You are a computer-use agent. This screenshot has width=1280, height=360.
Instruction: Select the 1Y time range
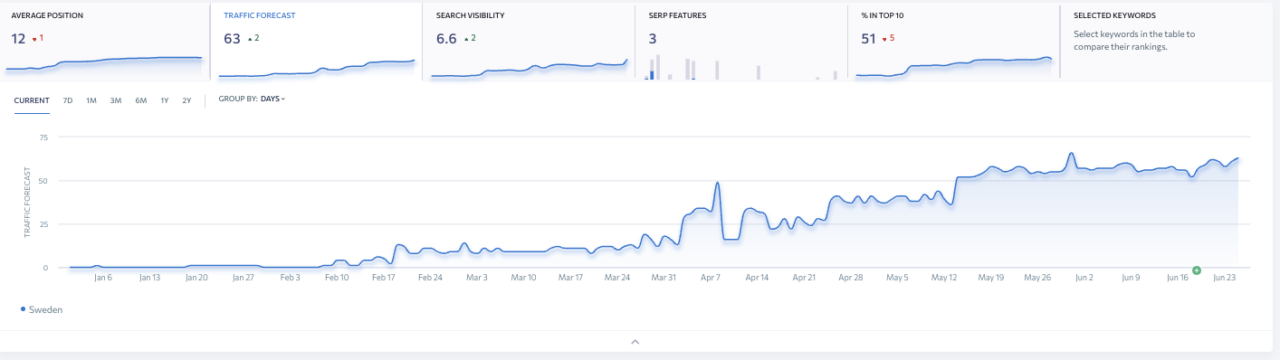coord(164,100)
